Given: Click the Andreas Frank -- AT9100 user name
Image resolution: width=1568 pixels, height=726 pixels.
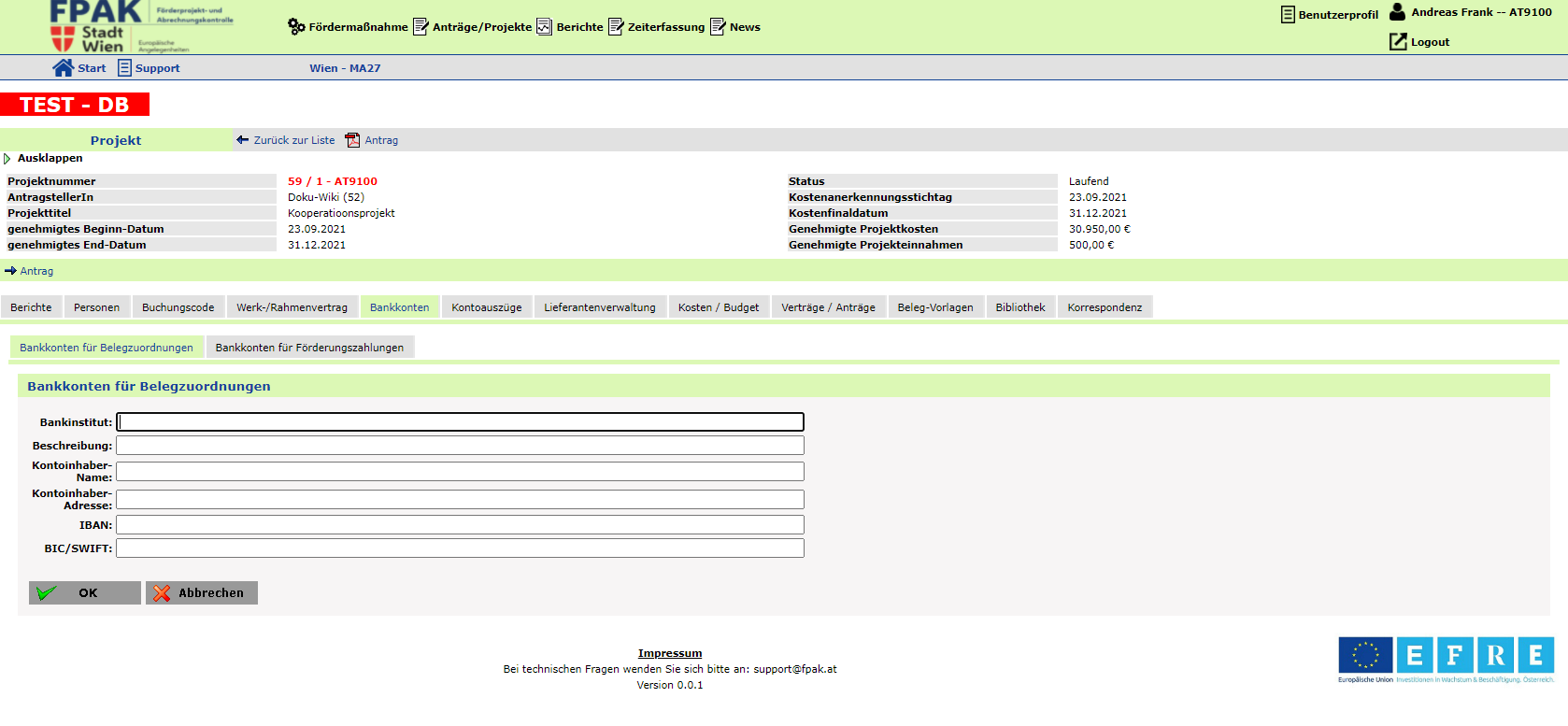Looking at the screenshot, I should pos(1481,12).
